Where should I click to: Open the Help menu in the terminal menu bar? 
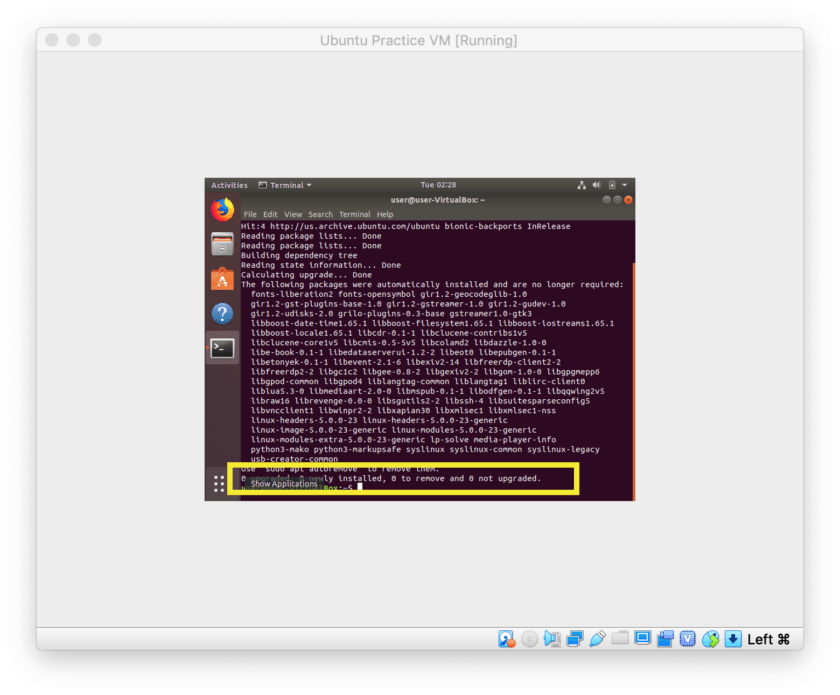385,214
